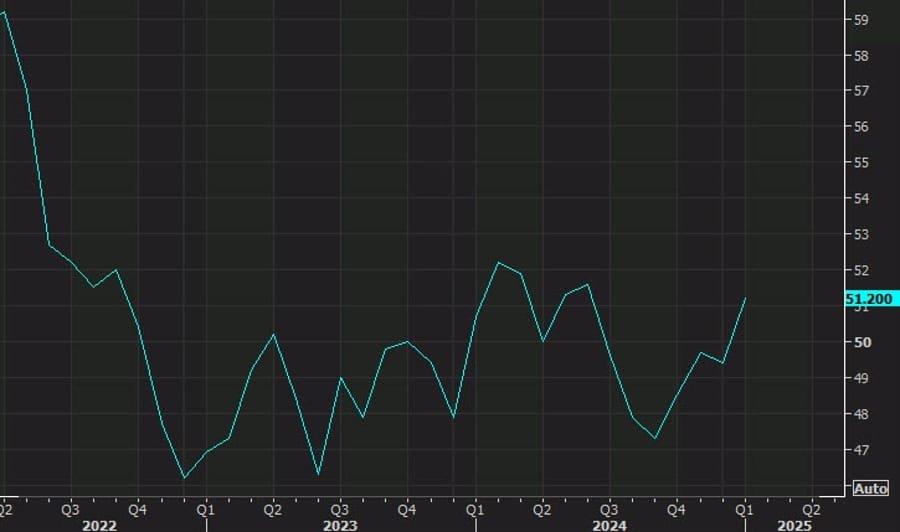Viewport: 900px width, 532px height.
Task: Click the 47 tick on price axis
Action: pyautogui.click(x=861, y=450)
